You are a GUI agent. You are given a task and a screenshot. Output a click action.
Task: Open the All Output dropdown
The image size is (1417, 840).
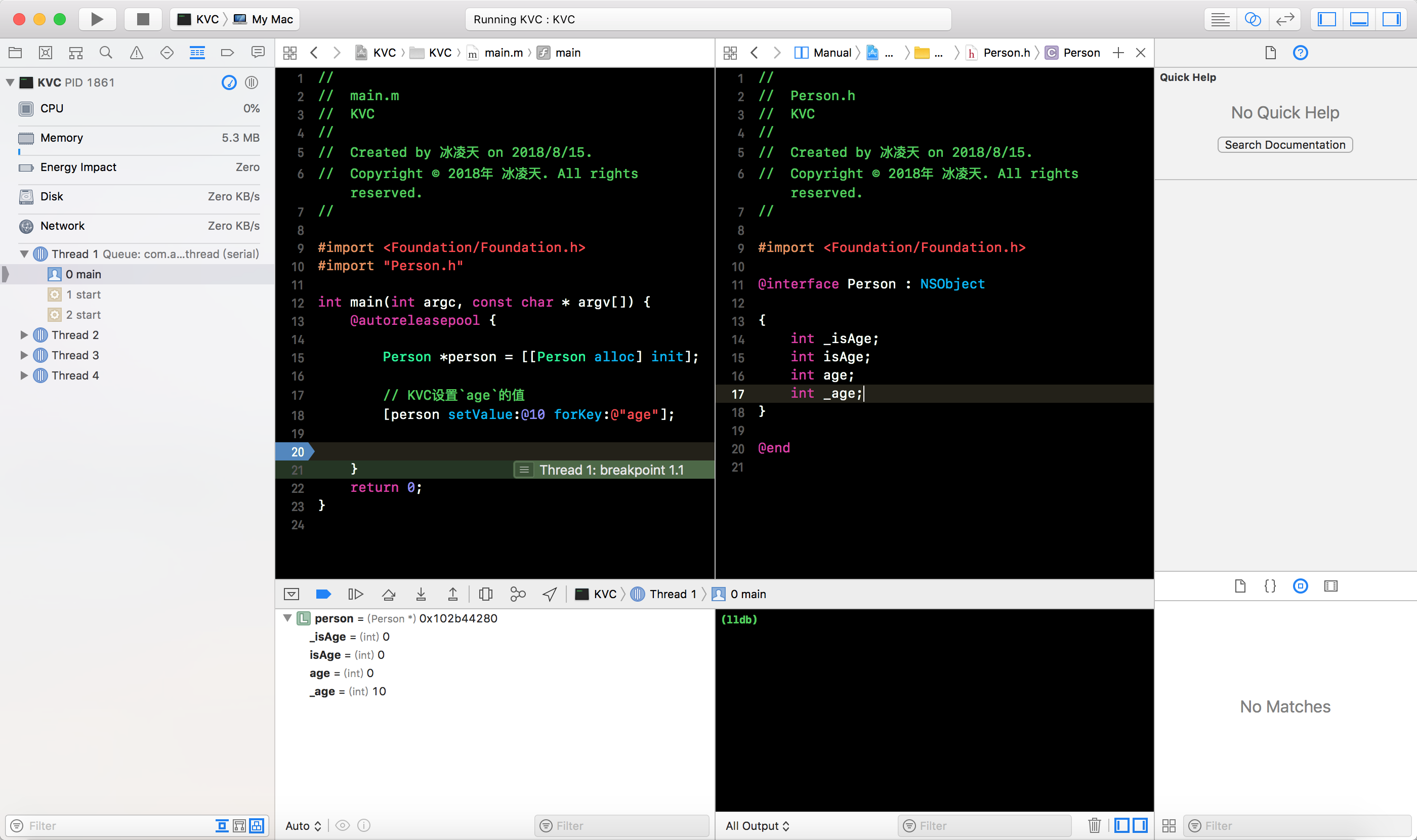[x=758, y=825]
